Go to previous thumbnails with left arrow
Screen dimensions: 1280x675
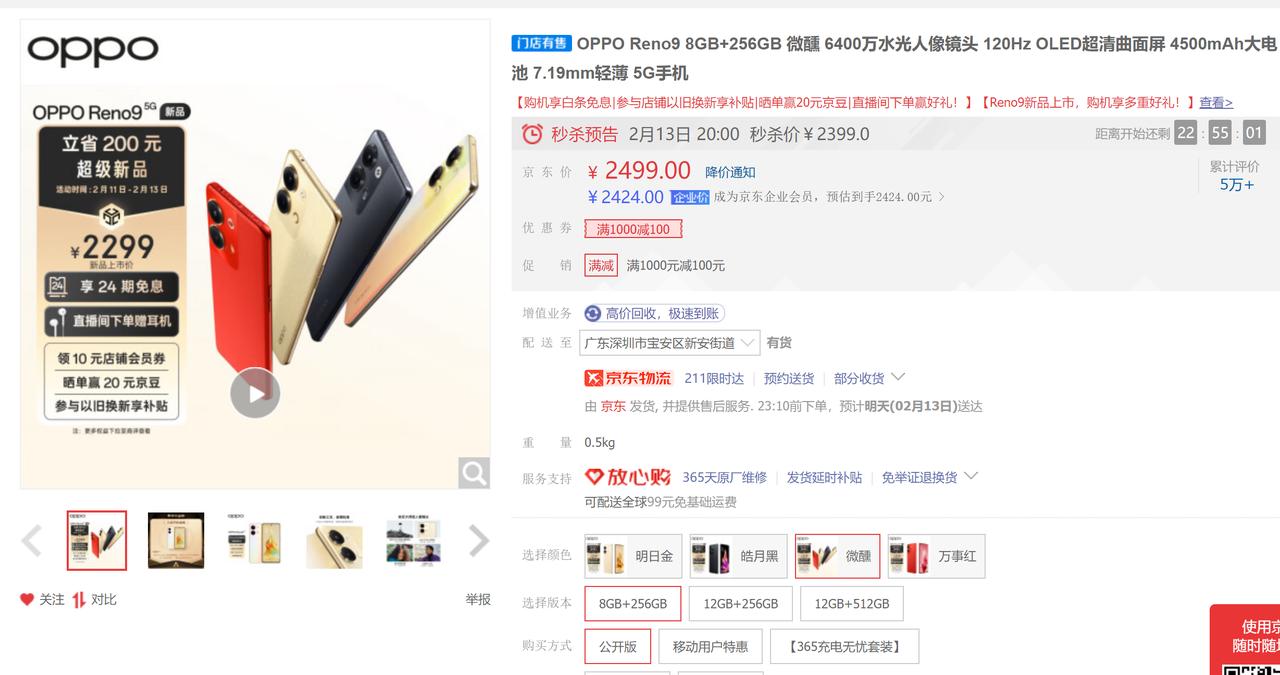point(32,541)
